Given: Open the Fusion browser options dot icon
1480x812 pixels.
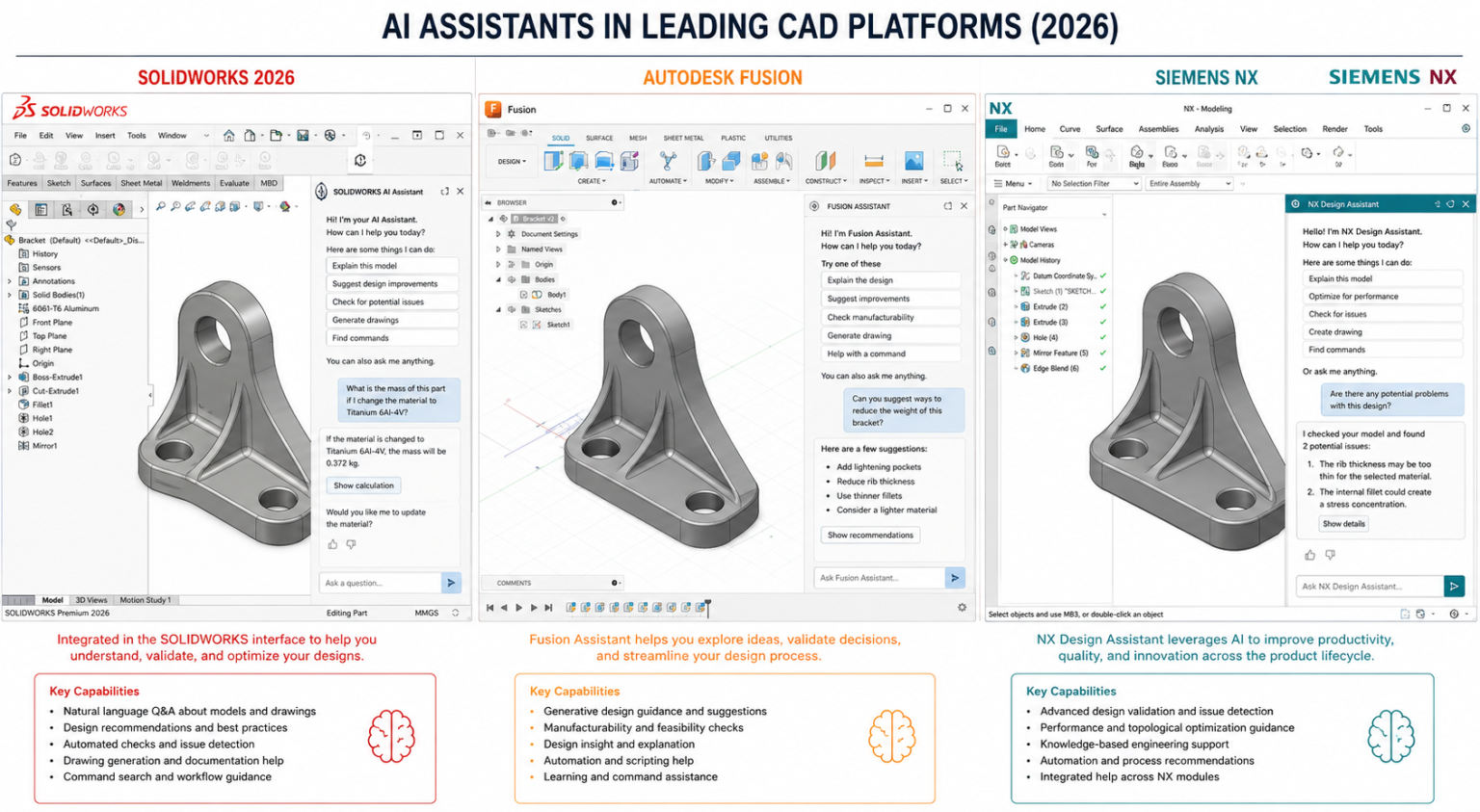Looking at the screenshot, I should point(614,203).
